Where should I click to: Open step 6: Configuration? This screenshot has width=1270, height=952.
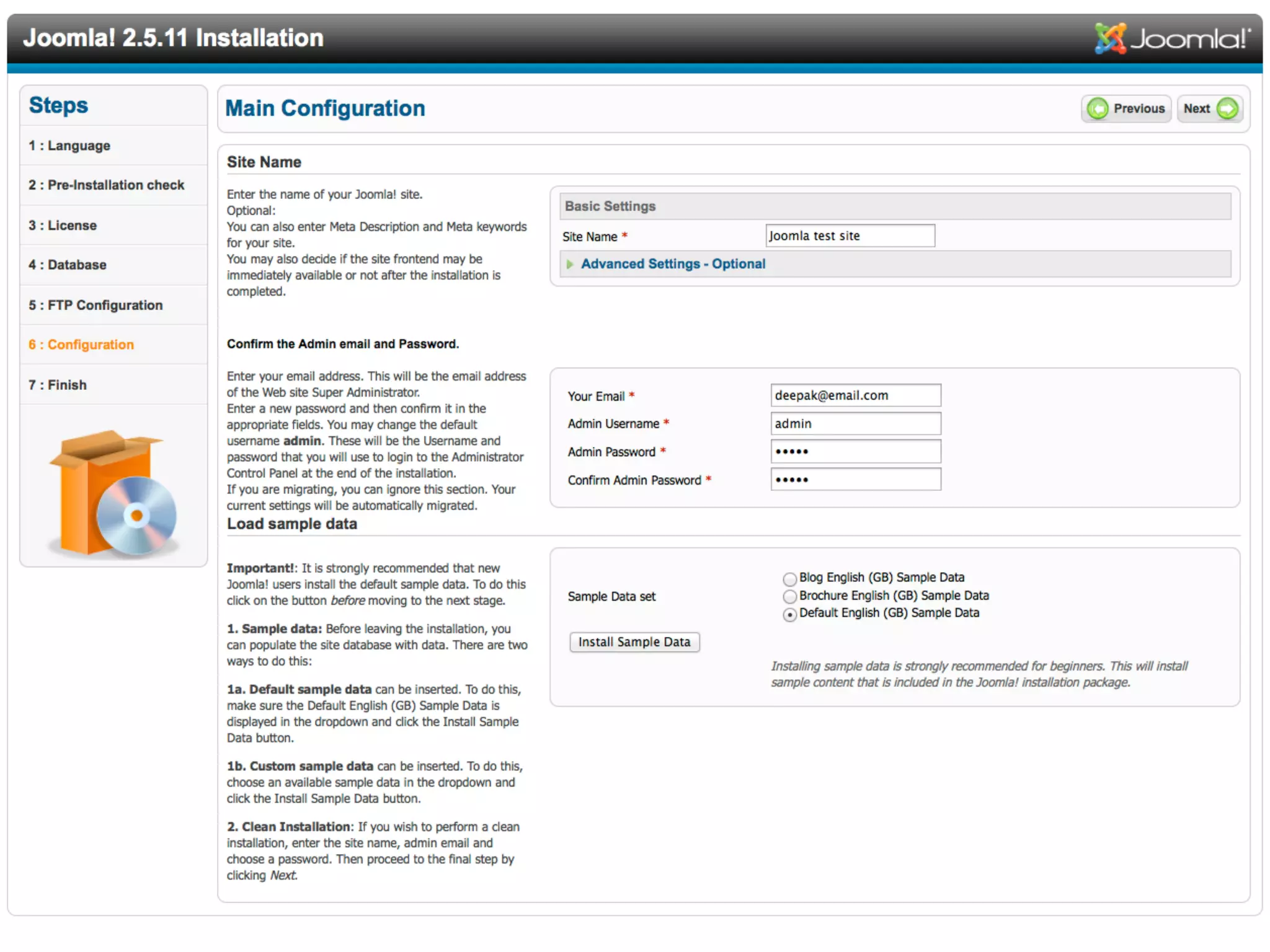coord(81,345)
